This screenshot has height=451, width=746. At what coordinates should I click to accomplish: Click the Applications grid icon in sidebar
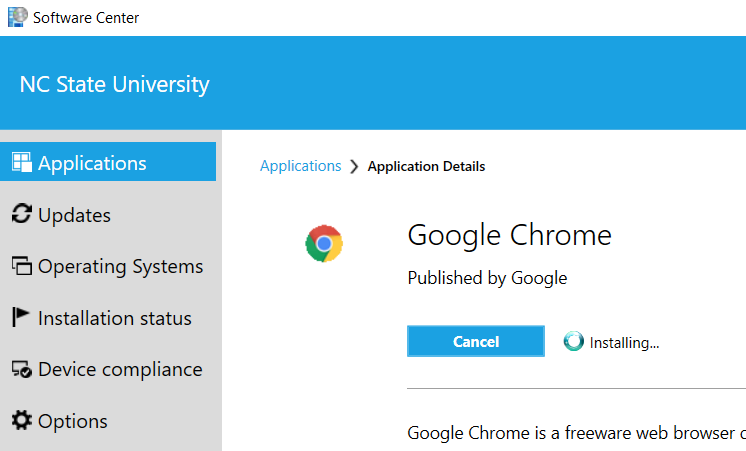coord(22,162)
